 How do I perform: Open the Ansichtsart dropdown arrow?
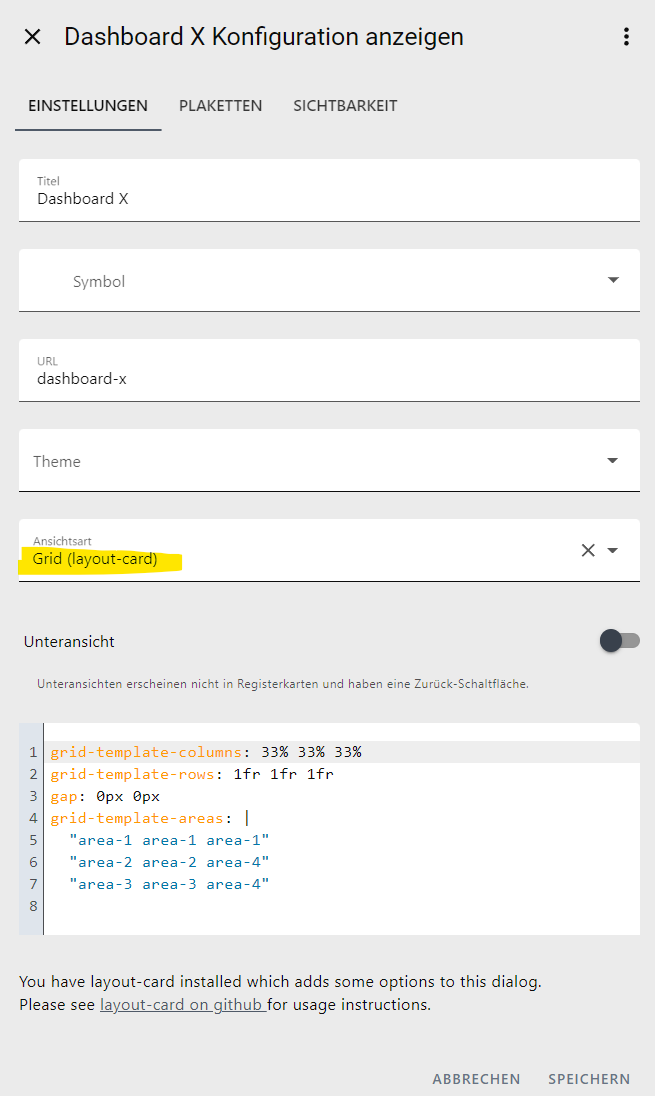[x=613, y=550]
